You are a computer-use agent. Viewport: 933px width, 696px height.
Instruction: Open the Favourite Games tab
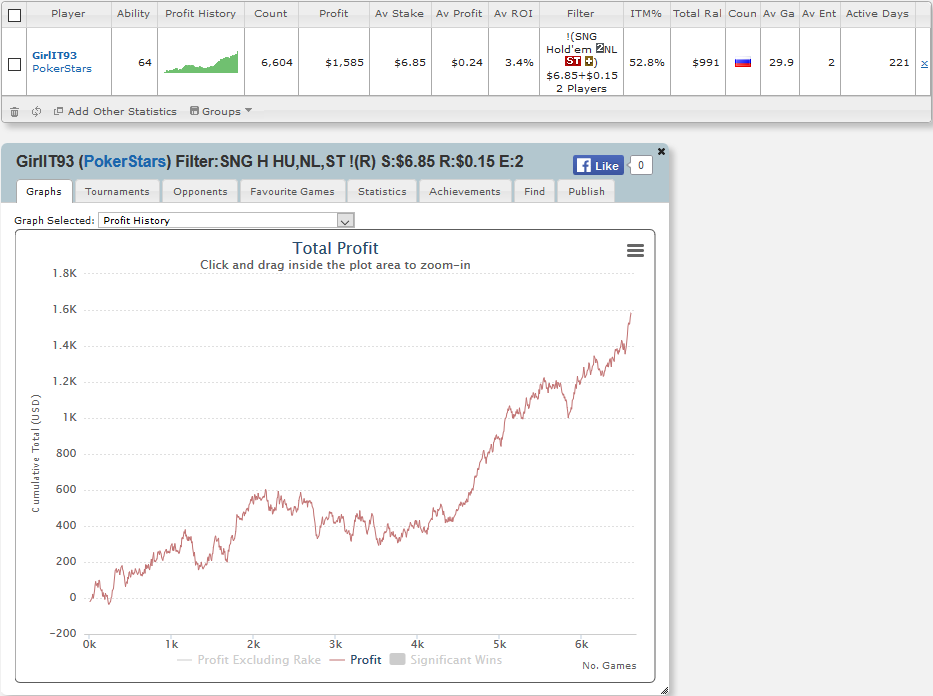coord(292,192)
